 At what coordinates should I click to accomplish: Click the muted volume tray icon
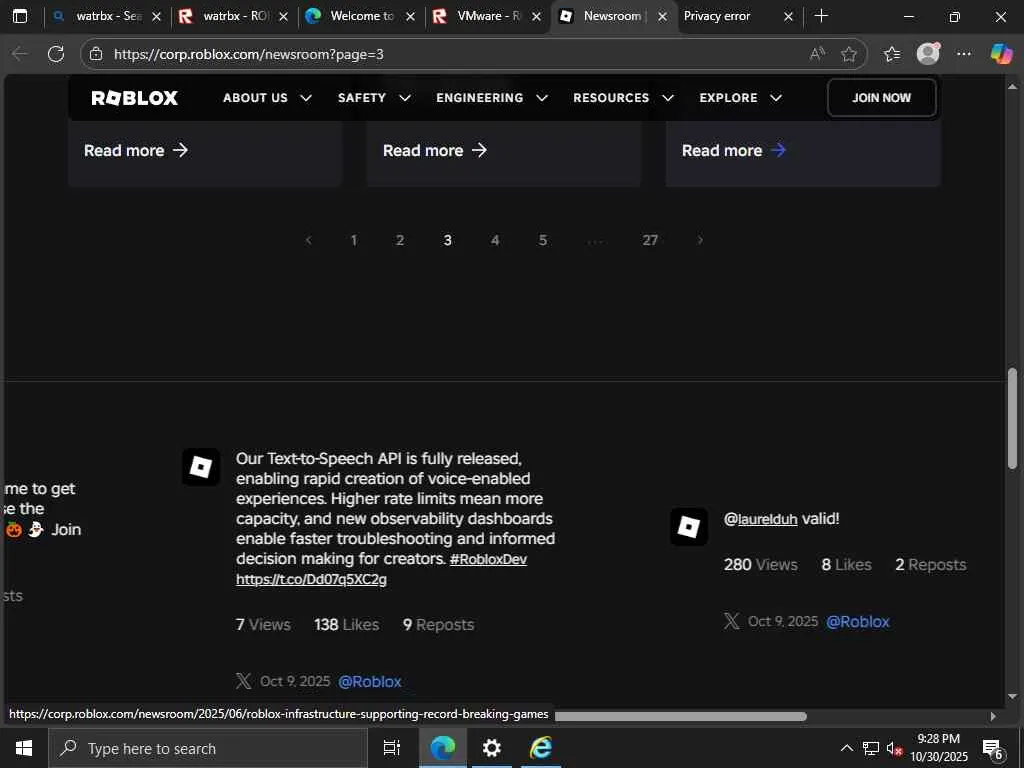pyautogui.click(x=894, y=748)
